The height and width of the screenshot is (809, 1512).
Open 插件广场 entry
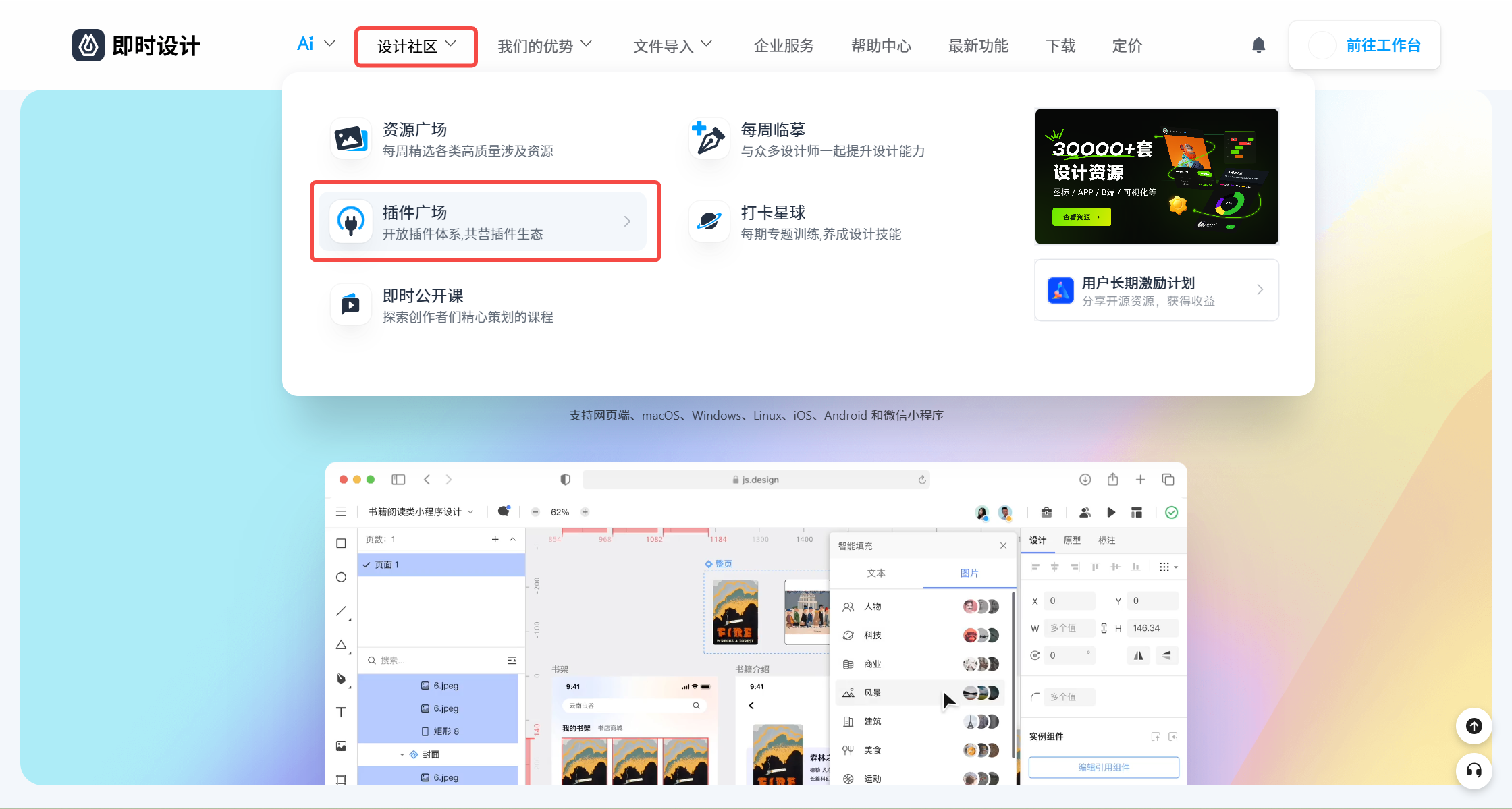coord(483,222)
